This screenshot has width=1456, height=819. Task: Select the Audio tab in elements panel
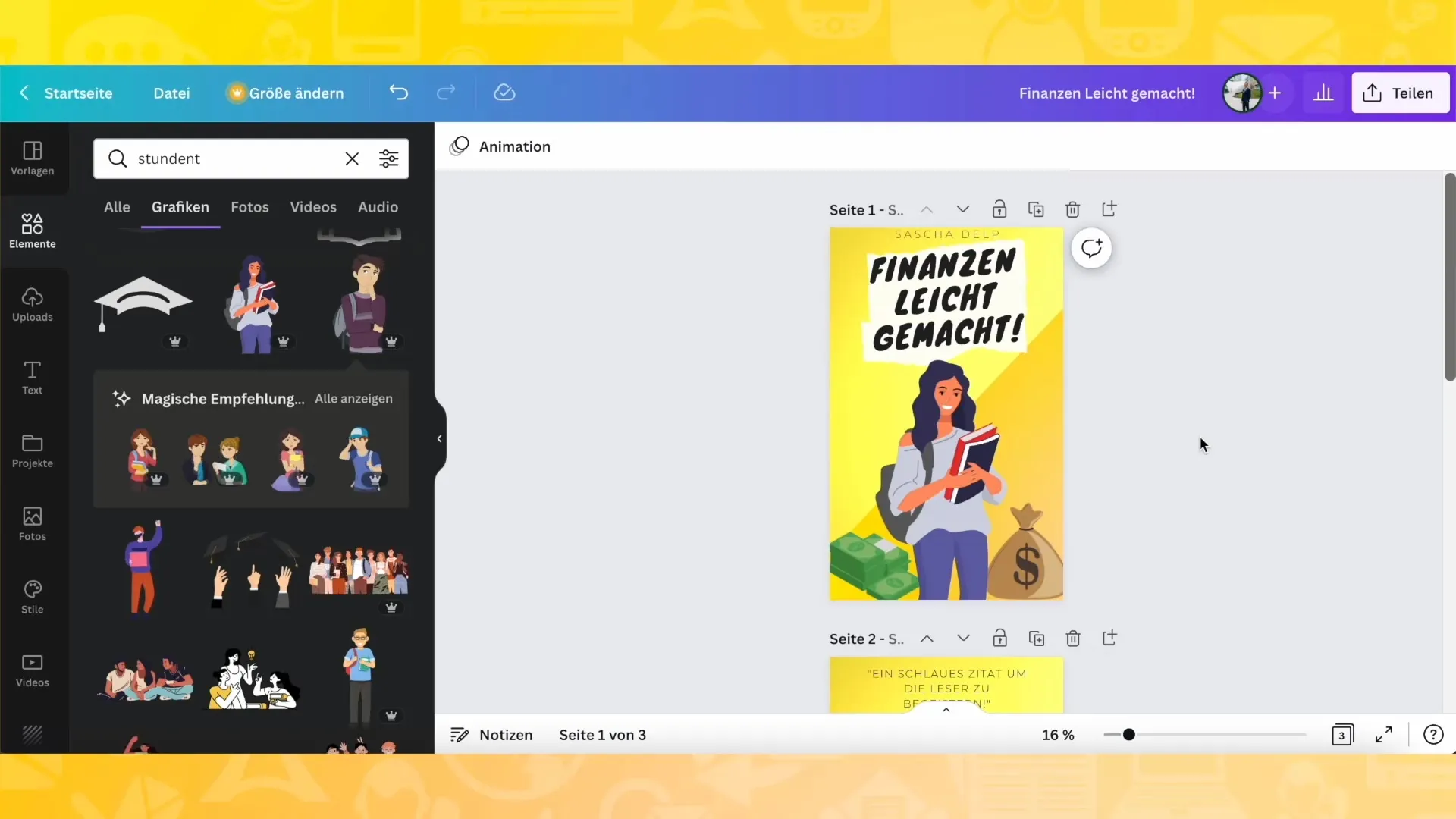[378, 206]
